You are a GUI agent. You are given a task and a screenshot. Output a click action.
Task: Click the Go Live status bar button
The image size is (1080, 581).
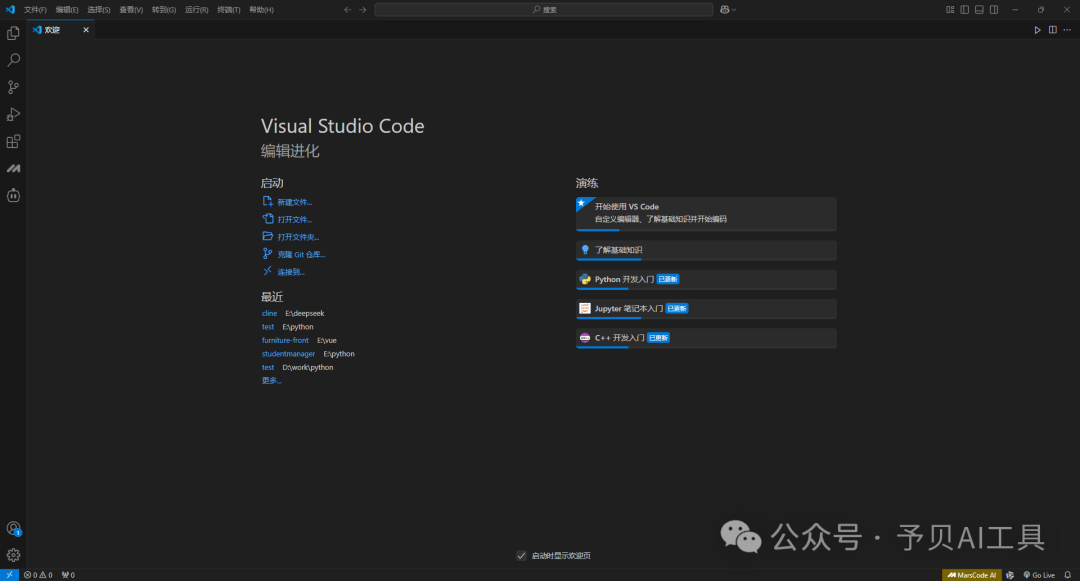1039,575
